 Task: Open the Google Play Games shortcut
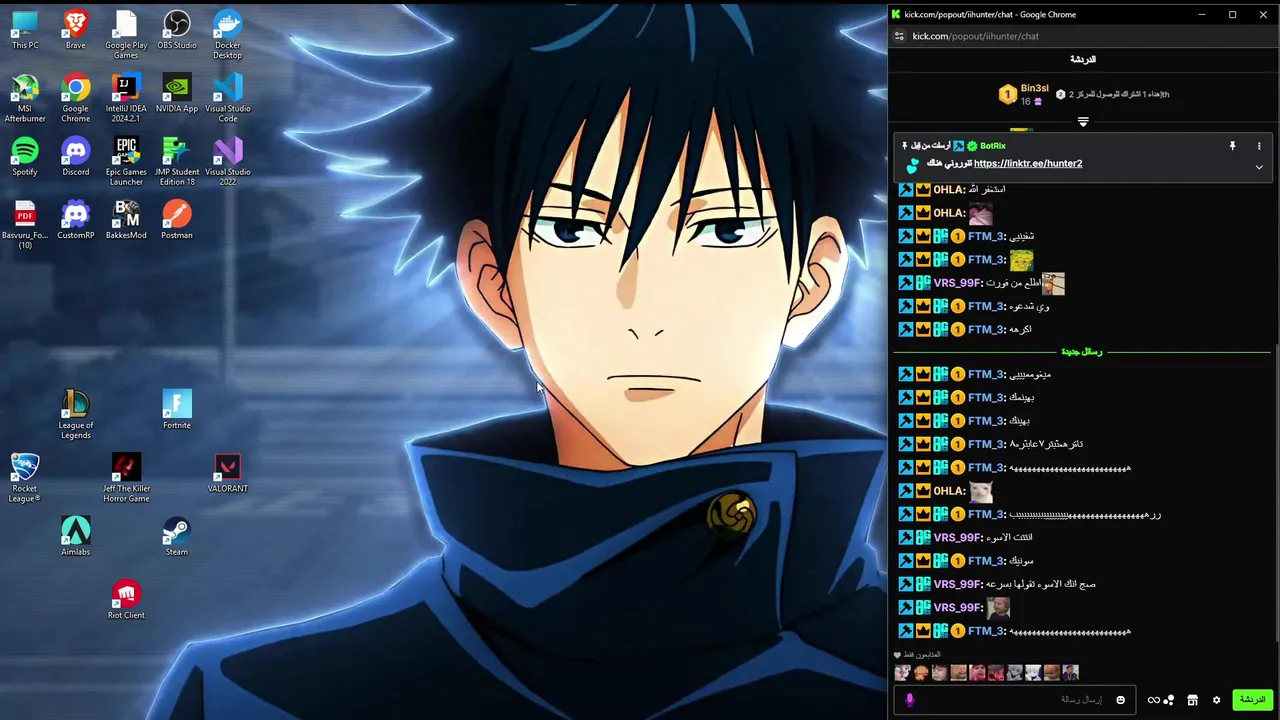pos(126,35)
